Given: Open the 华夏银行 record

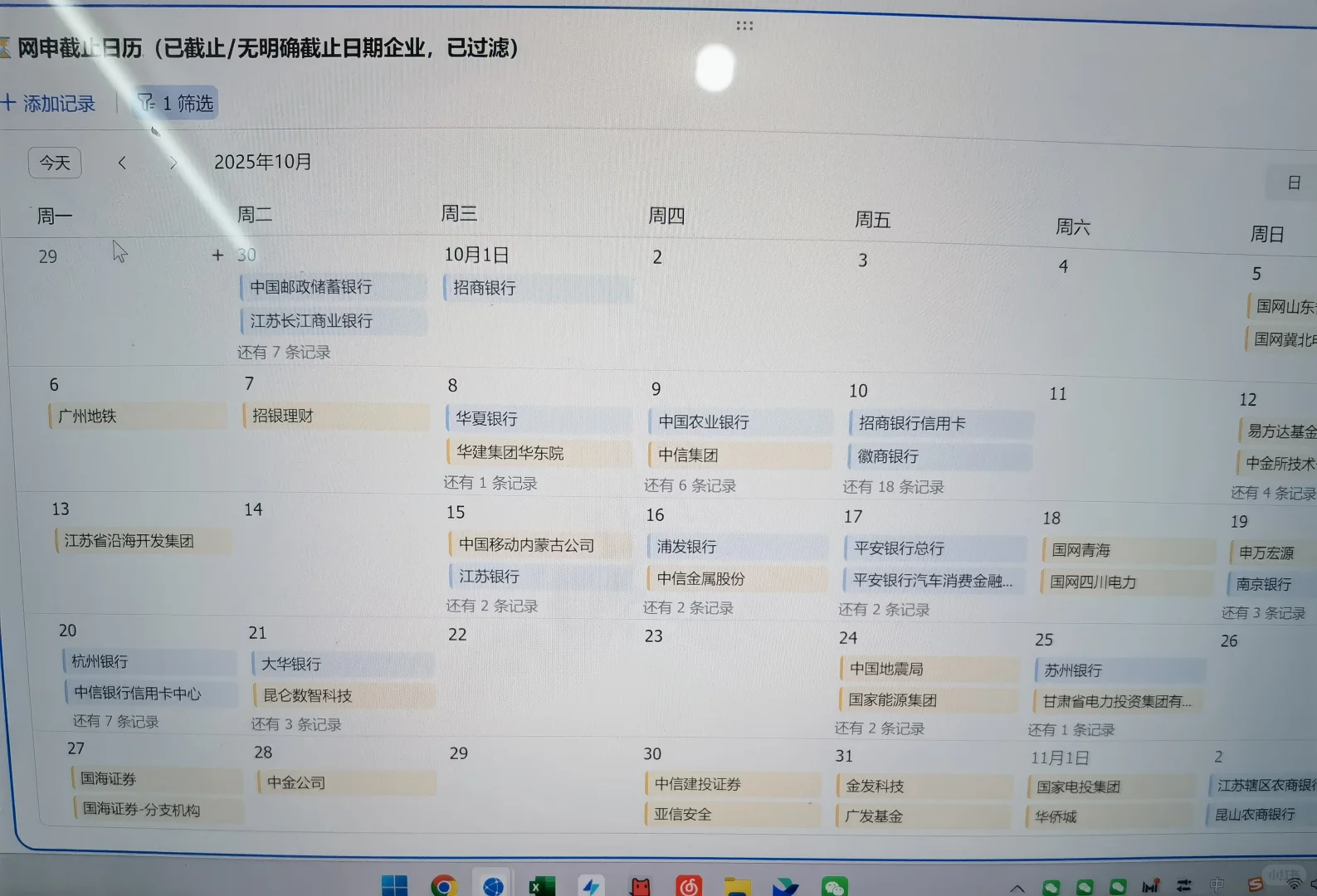Looking at the screenshot, I should coord(539,419).
